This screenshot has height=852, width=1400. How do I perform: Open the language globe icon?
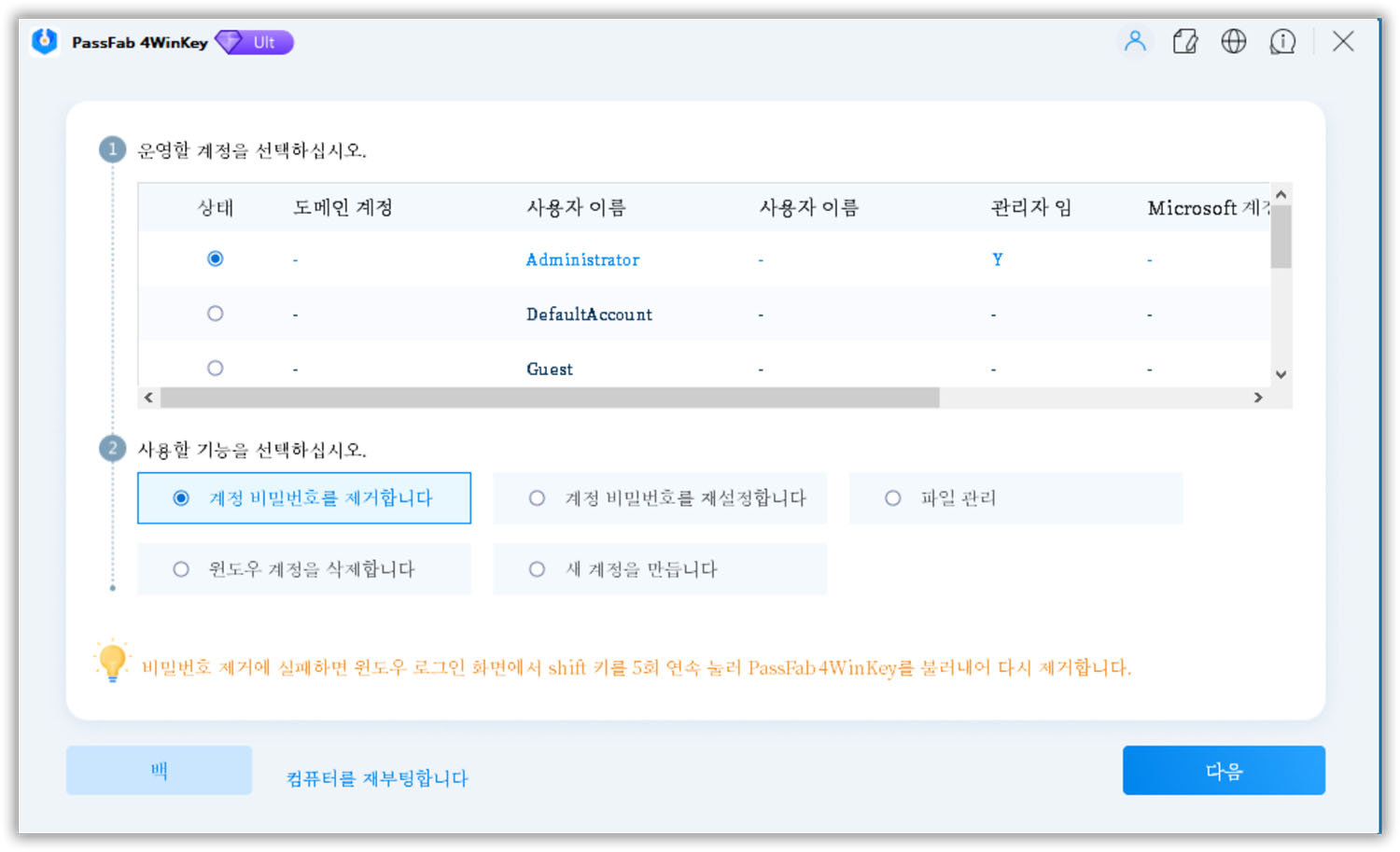(1233, 42)
